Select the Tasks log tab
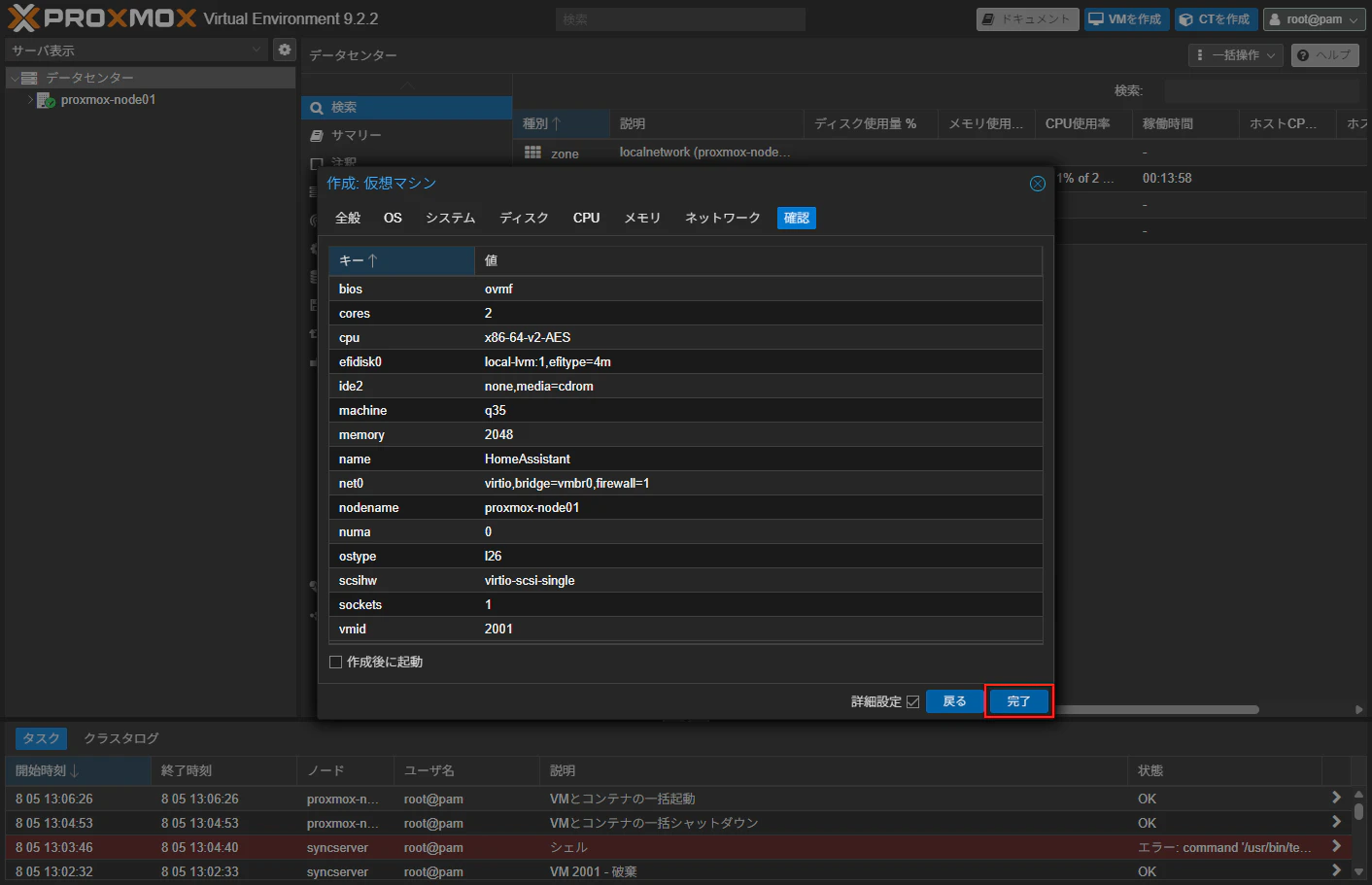 pyautogui.click(x=41, y=738)
